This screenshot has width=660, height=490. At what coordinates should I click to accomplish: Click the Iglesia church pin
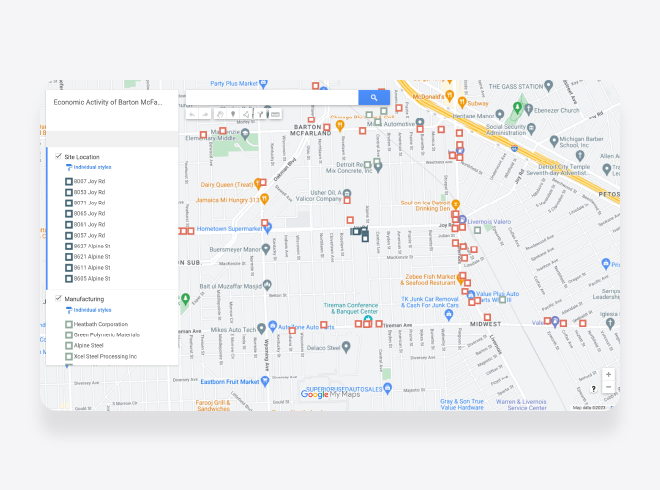click(610, 324)
